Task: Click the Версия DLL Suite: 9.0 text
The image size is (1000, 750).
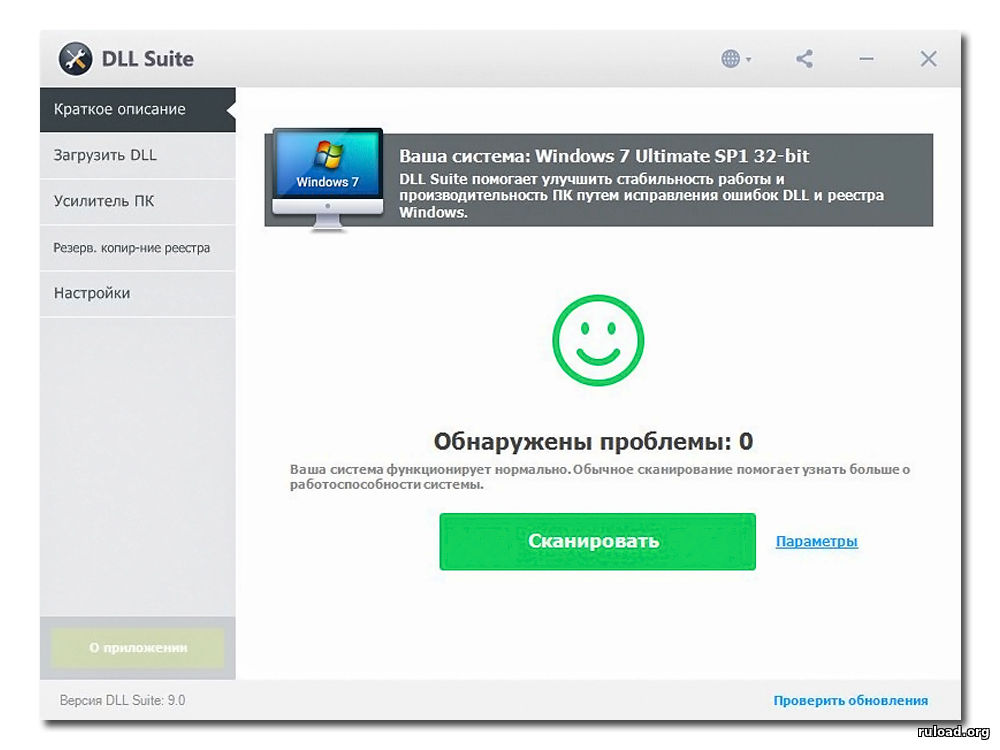Action: coord(122,700)
